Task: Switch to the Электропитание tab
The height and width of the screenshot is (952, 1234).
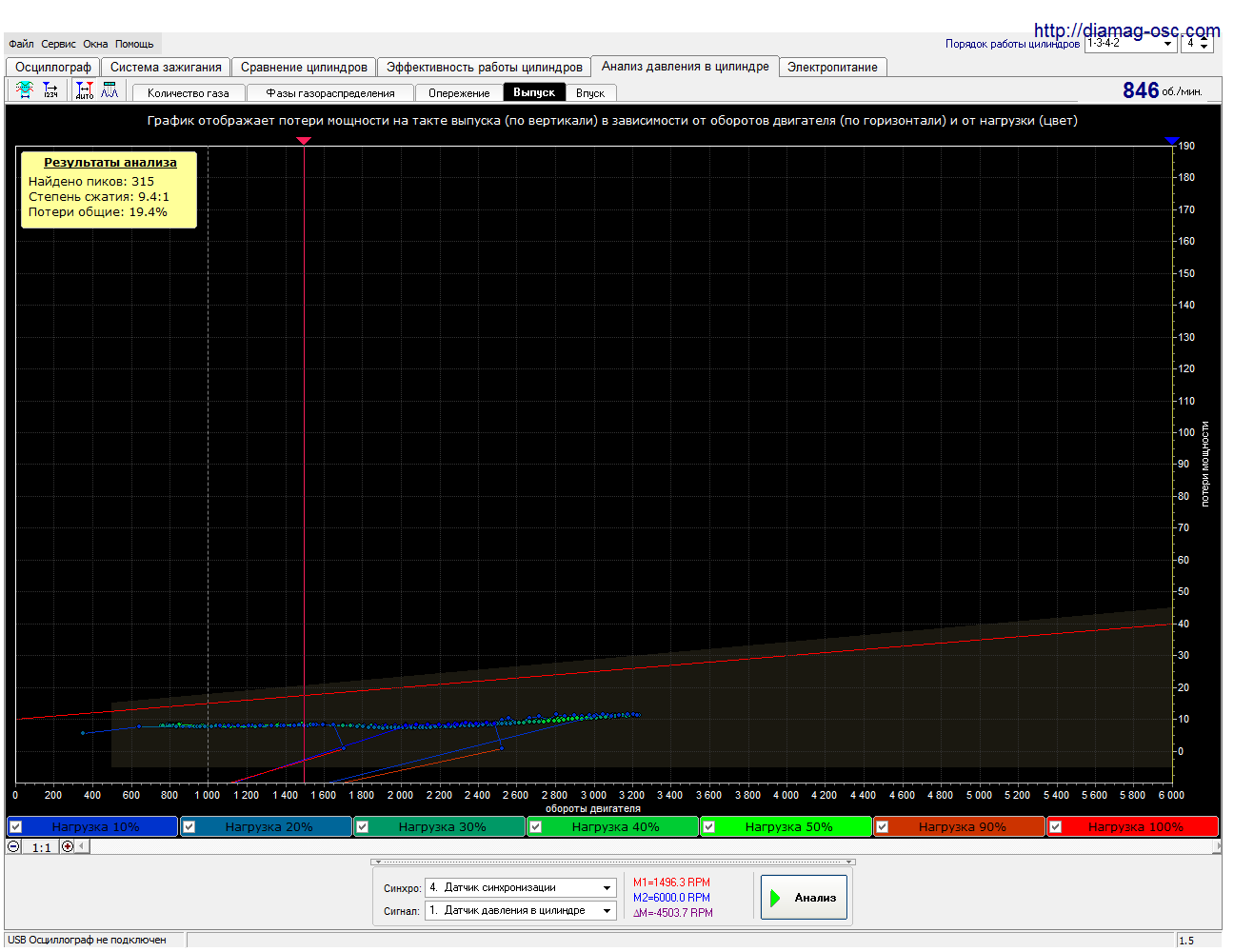Action: click(832, 67)
